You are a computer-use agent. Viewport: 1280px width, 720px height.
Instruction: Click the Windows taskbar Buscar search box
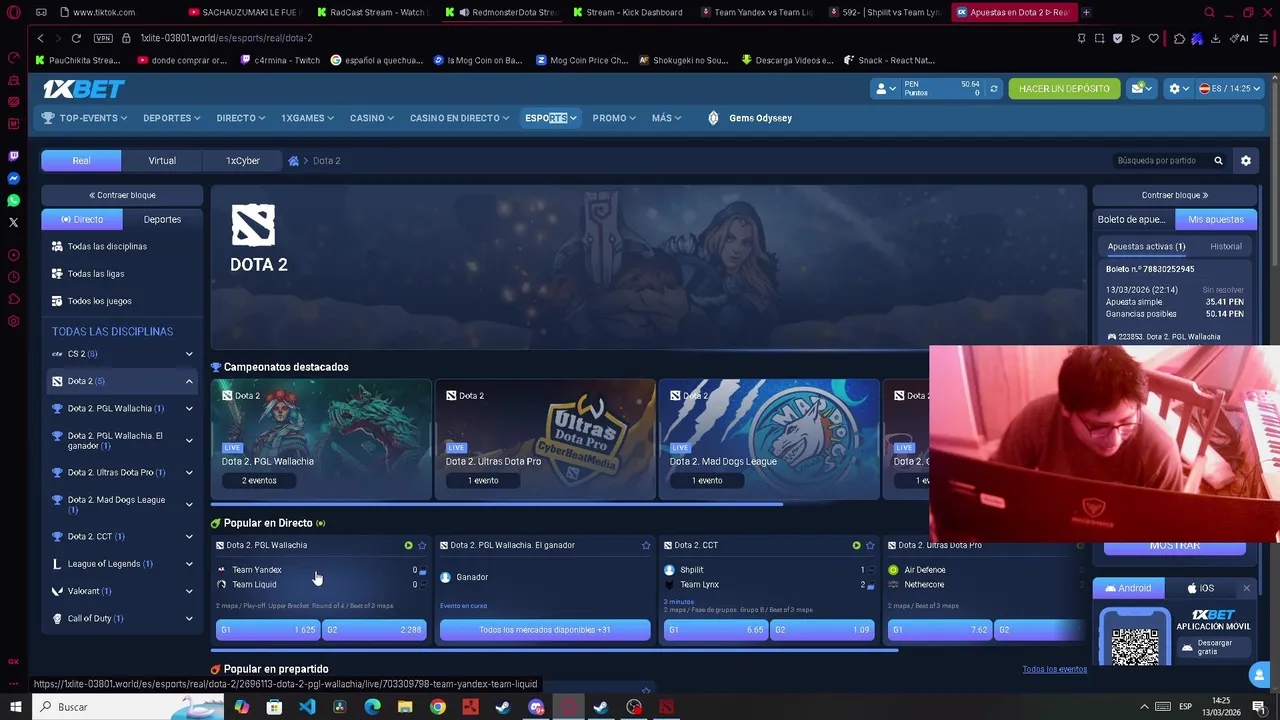coord(130,707)
